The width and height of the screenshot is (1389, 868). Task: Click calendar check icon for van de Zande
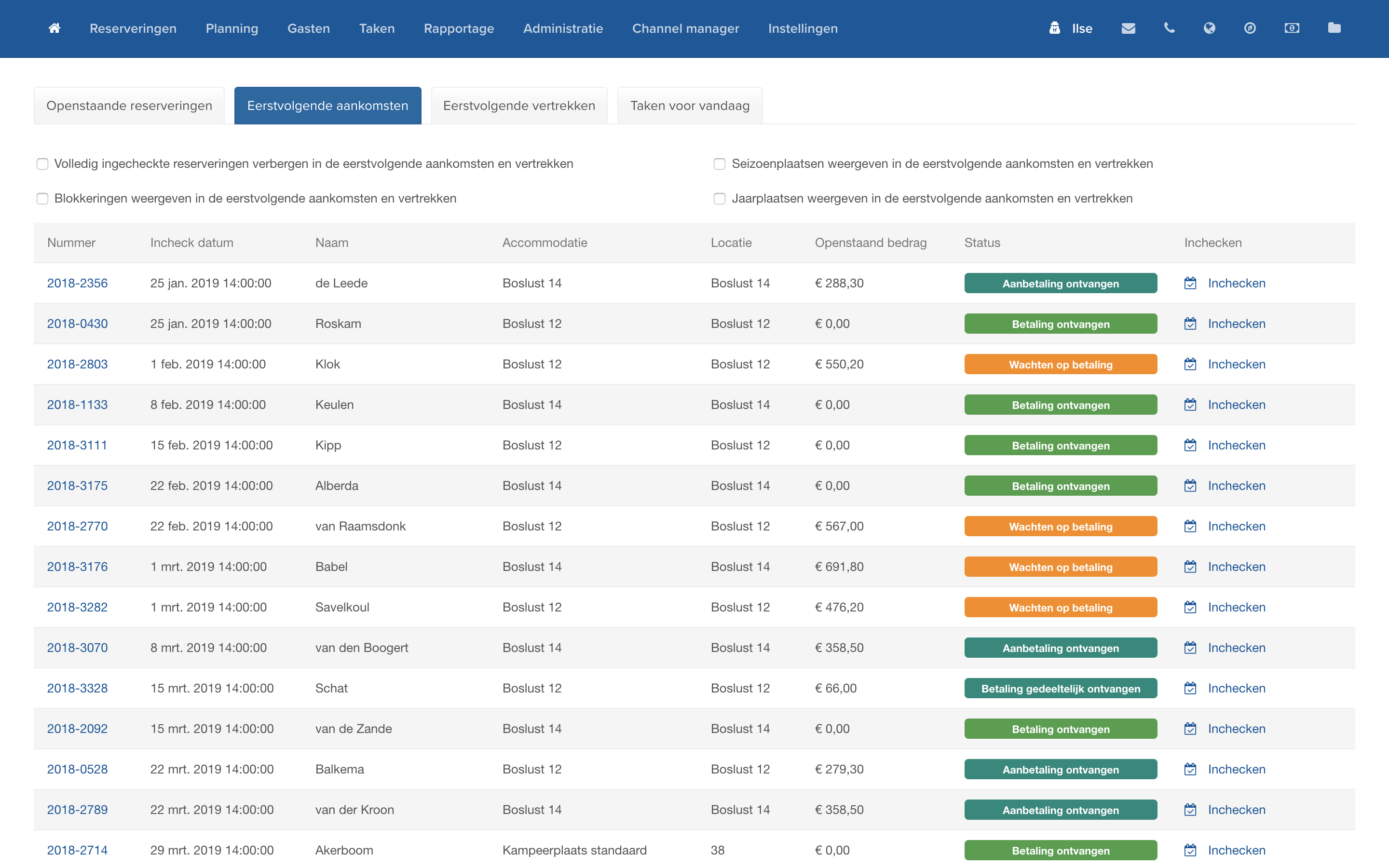(1190, 729)
